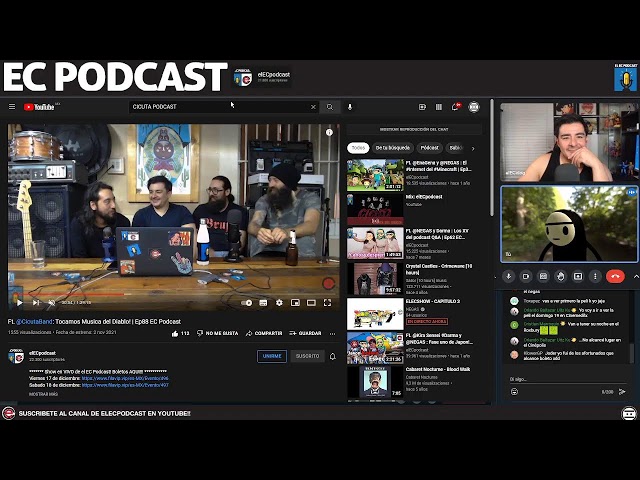640x480 pixels.
Task: Toggle subtitles in the player
Action: click(x=263, y=303)
